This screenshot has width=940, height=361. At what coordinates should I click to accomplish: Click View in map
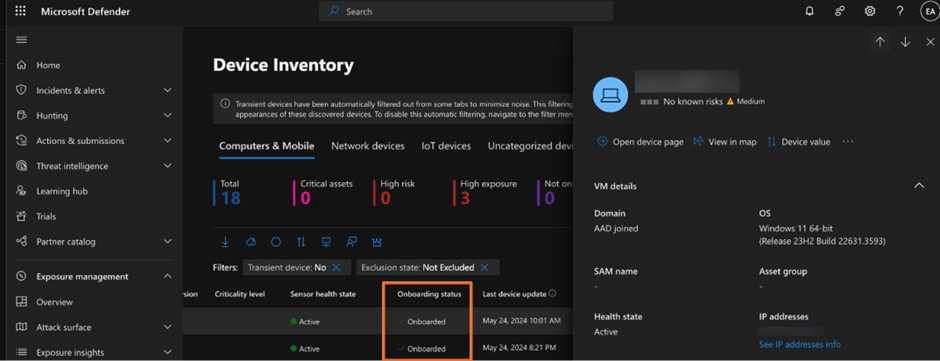tap(725, 142)
